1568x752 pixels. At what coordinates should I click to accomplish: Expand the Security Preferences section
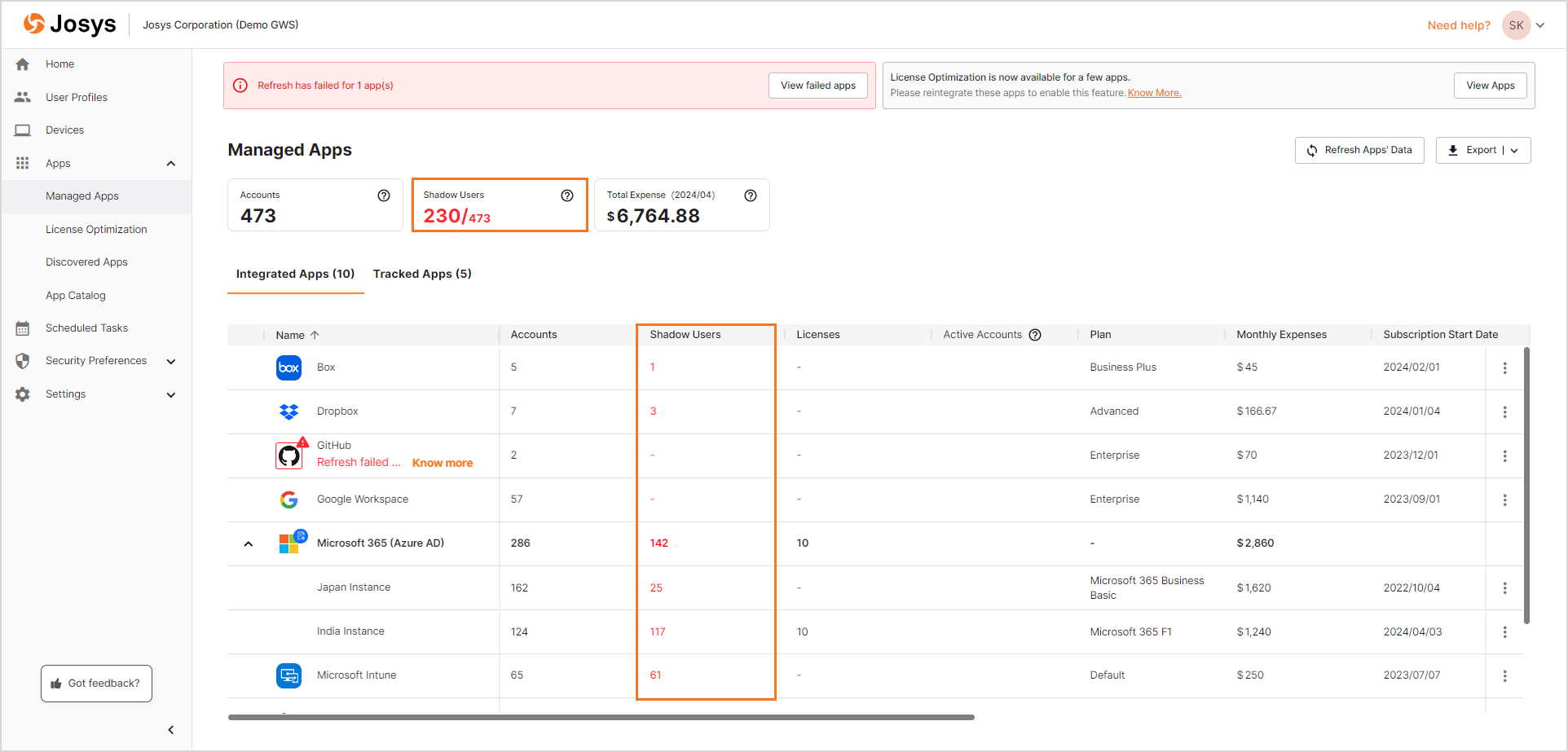point(171,362)
